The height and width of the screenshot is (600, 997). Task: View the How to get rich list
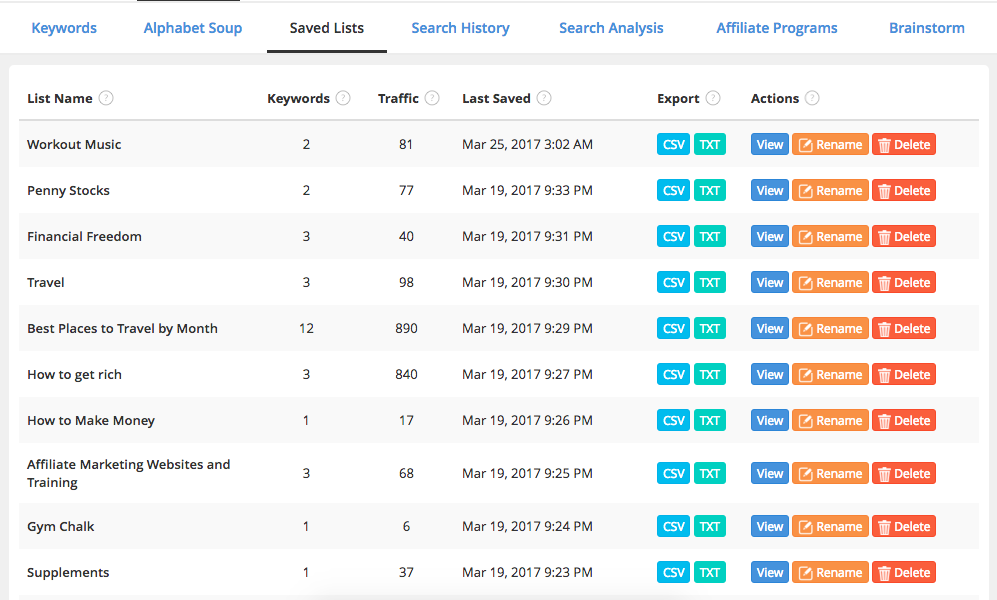[769, 374]
